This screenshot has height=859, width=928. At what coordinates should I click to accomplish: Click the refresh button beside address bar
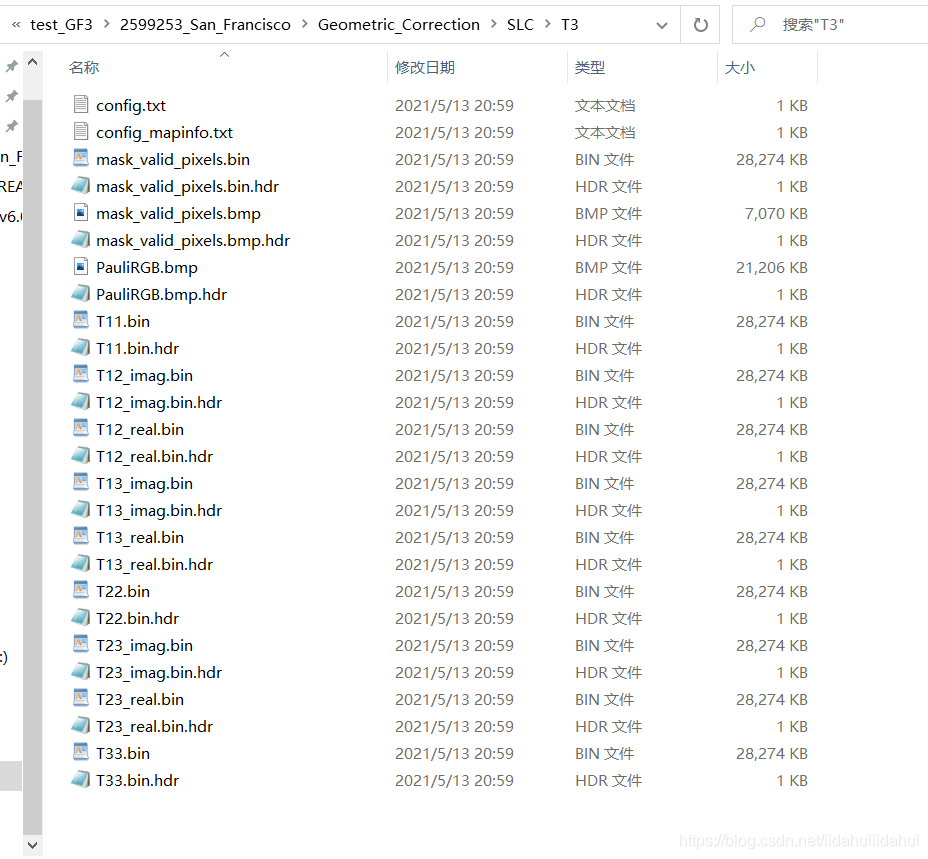(x=701, y=25)
